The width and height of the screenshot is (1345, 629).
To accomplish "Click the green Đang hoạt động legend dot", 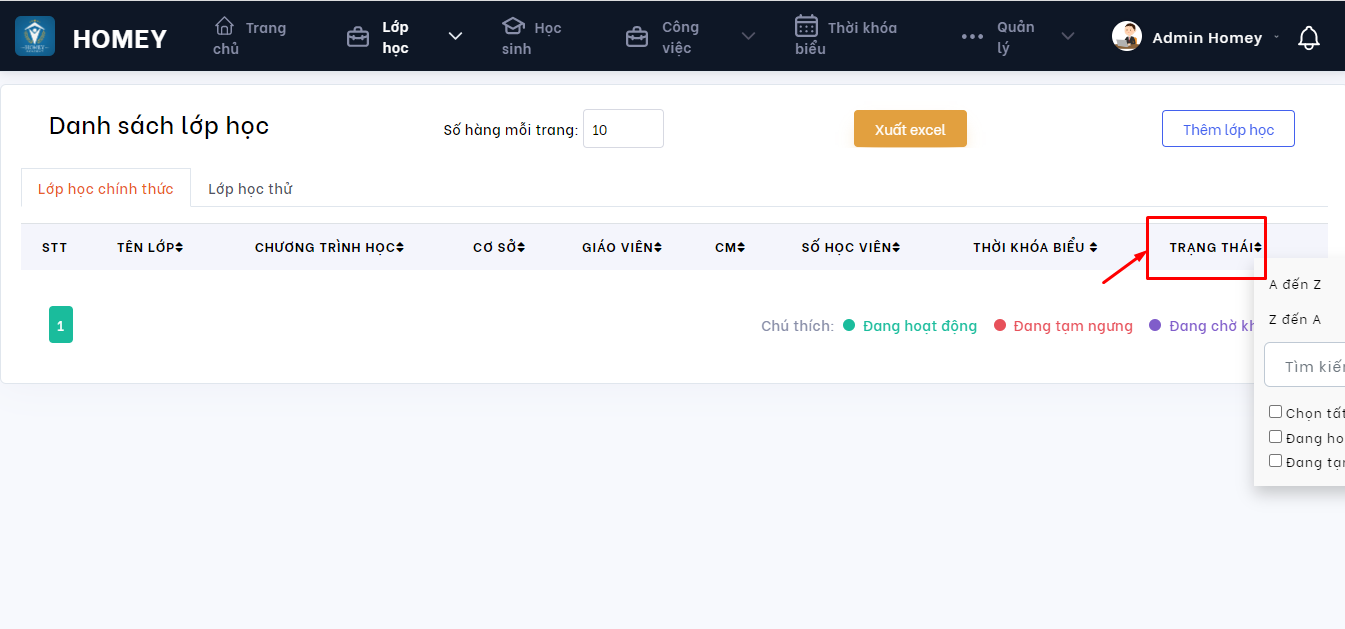I will [x=849, y=325].
